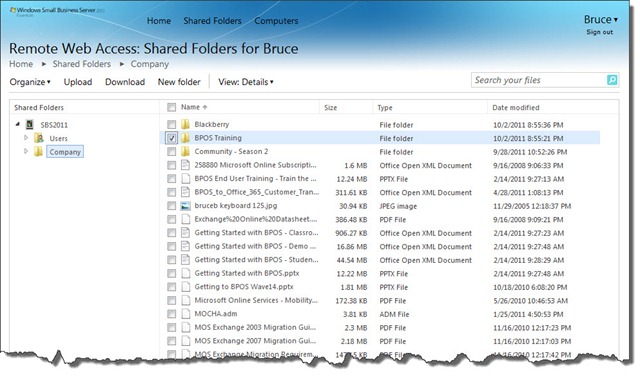Click the search magnifier icon
640x380 pixels.
coord(612,80)
